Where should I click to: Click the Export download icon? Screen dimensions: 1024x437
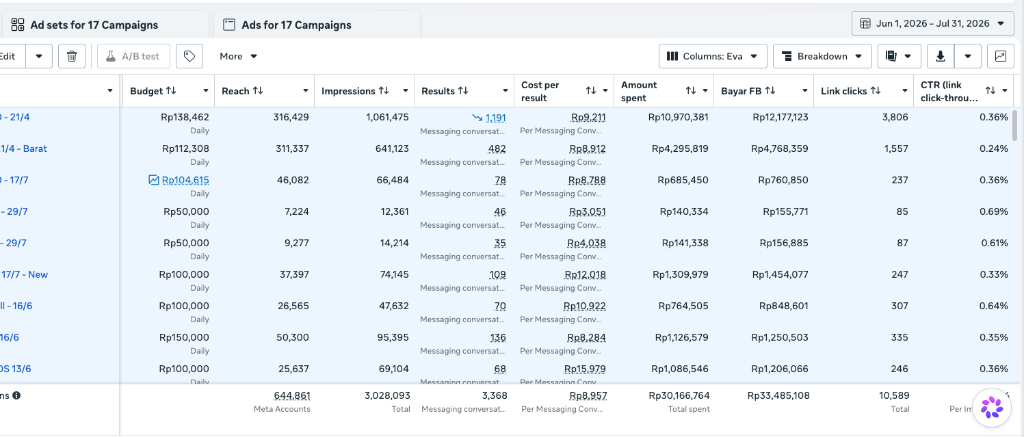click(x=940, y=56)
